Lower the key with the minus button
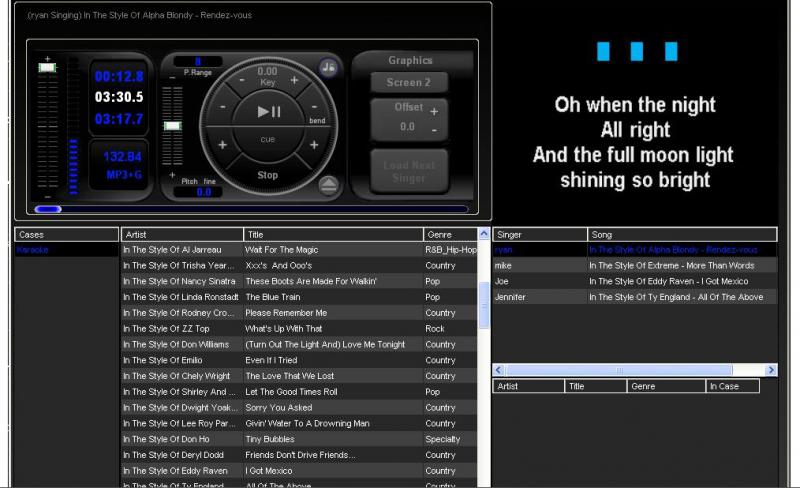Viewport: 800px width, 488px height. coord(242,80)
